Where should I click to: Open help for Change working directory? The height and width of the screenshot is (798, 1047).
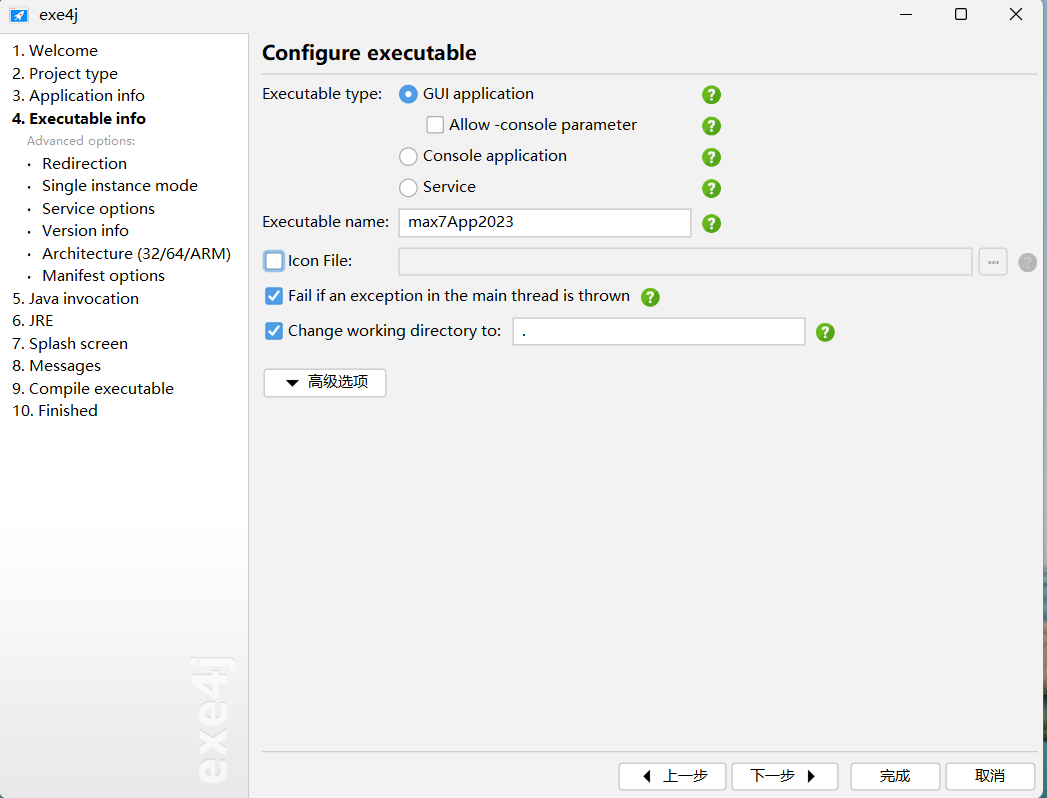[825, 332]
